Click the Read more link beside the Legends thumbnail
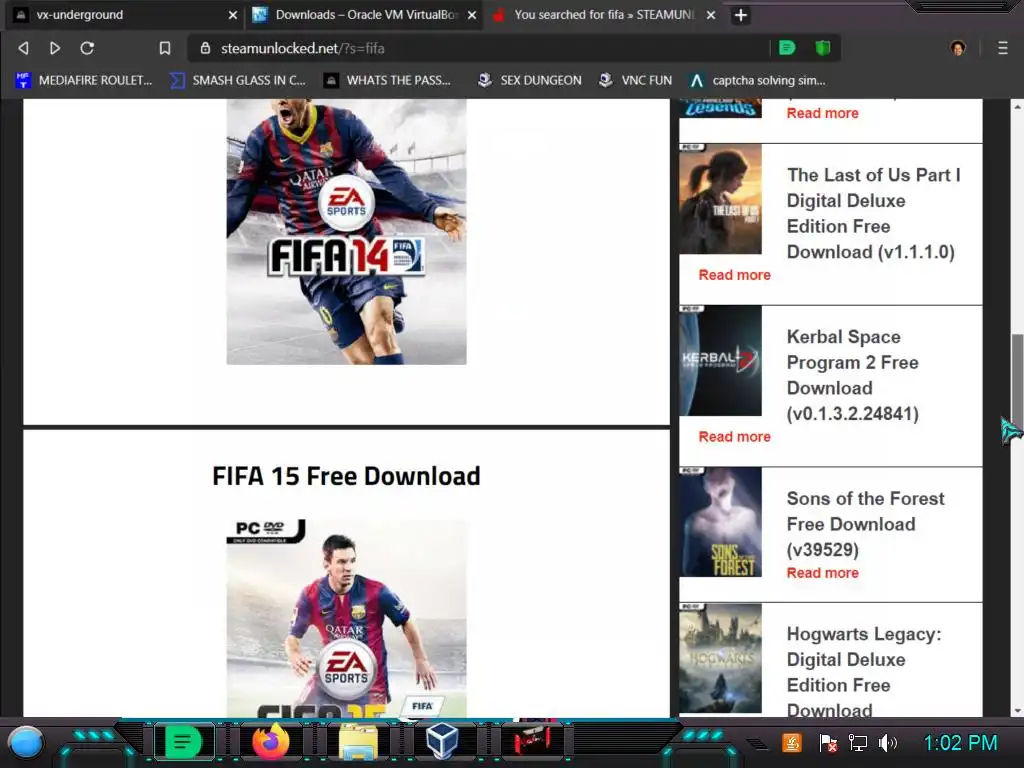This screenshot has width=1024, height=768. coord(822,113)
